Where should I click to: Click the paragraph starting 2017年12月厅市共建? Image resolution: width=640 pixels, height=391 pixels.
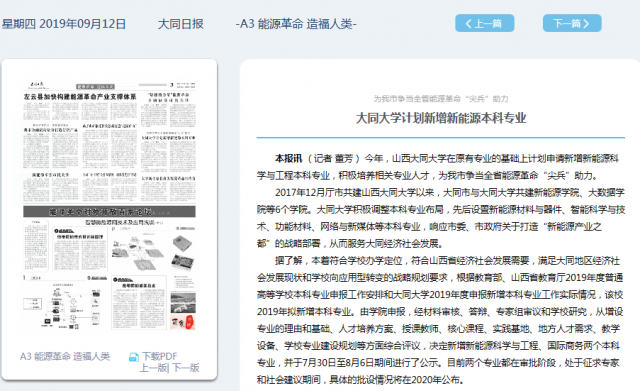(x=441, y=218)
